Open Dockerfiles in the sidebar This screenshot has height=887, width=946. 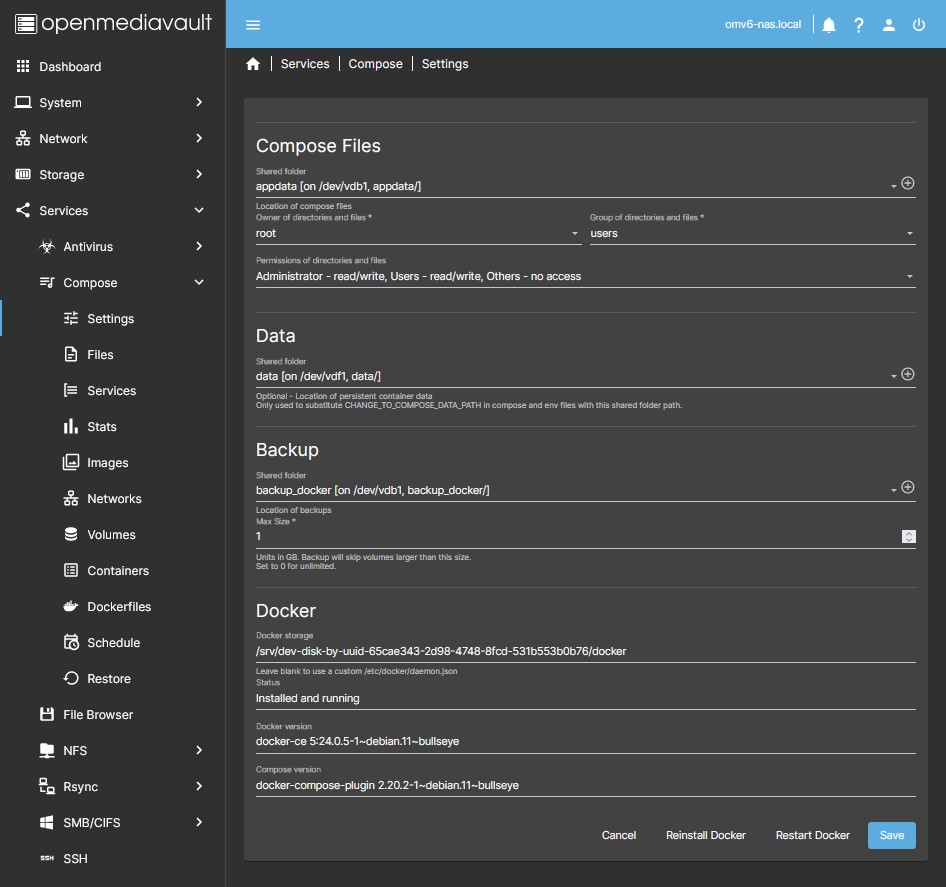coord(119,607)
